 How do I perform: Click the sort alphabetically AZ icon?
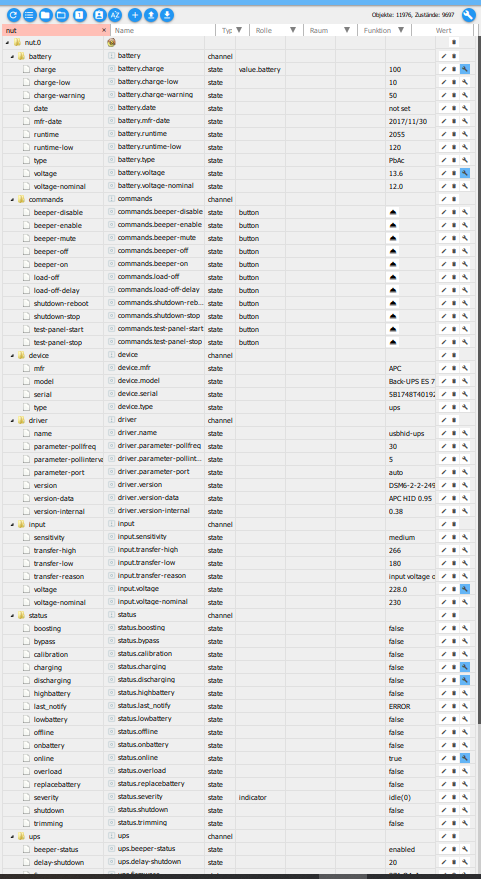[x=115, y=15]
